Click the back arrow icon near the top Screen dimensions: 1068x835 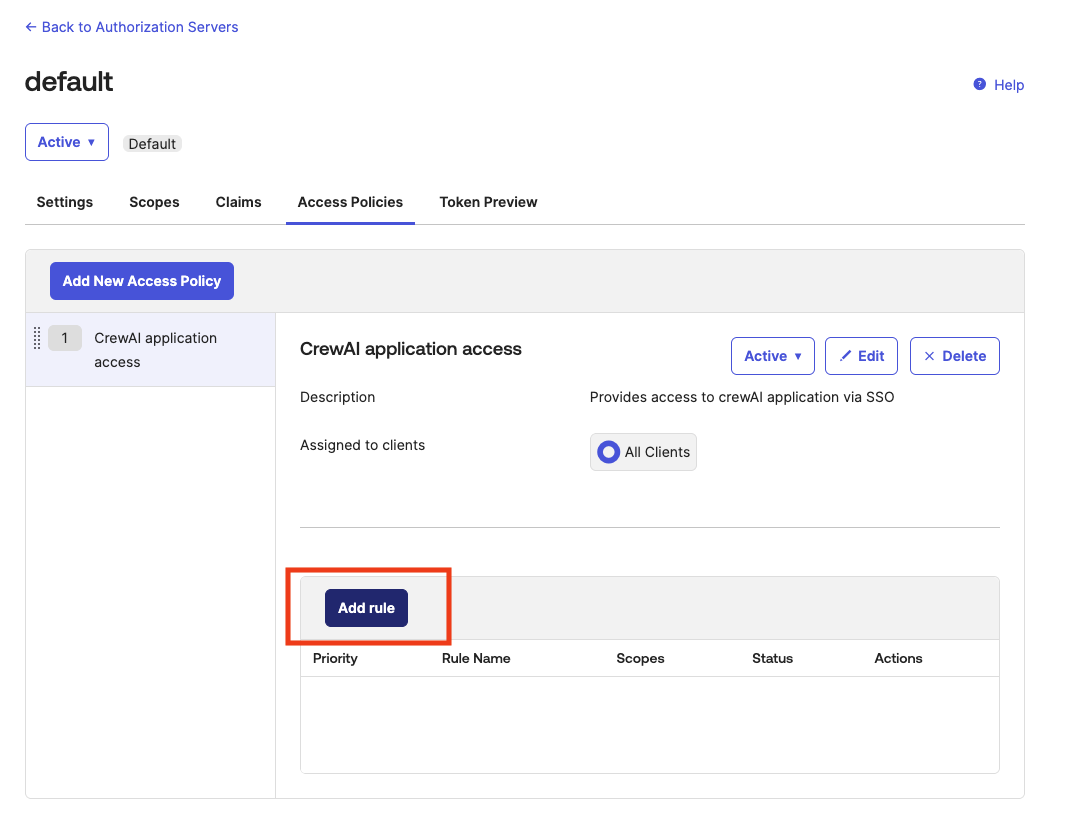click(30, 27)
